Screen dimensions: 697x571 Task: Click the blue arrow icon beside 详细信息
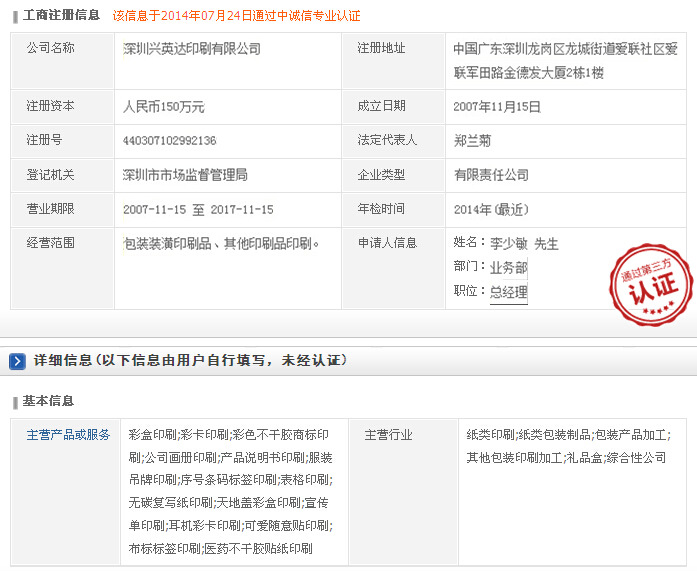18,361
